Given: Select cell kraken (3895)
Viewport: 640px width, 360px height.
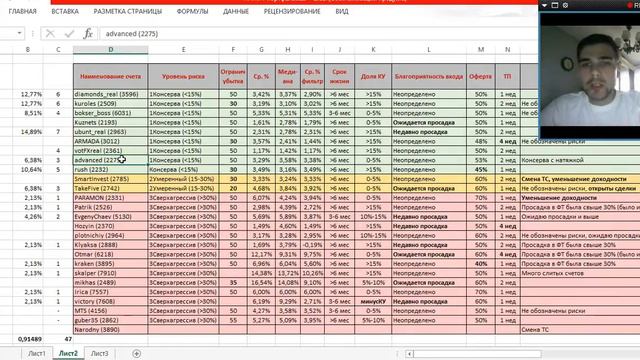Looking at the screenshot, I should click(x=111, y=264).
